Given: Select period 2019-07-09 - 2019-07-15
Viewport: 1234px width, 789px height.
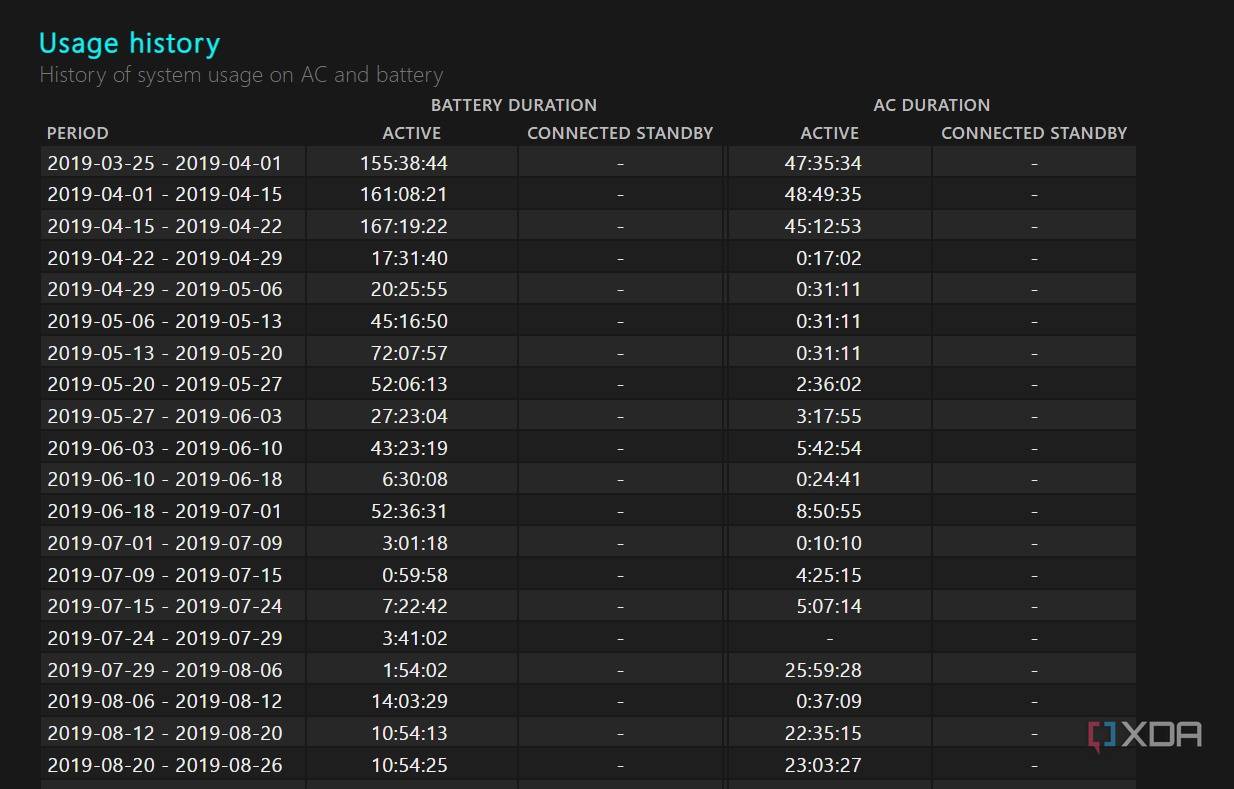Looking at the screenshot, I should pyautogui.click(x=165, y=575).
